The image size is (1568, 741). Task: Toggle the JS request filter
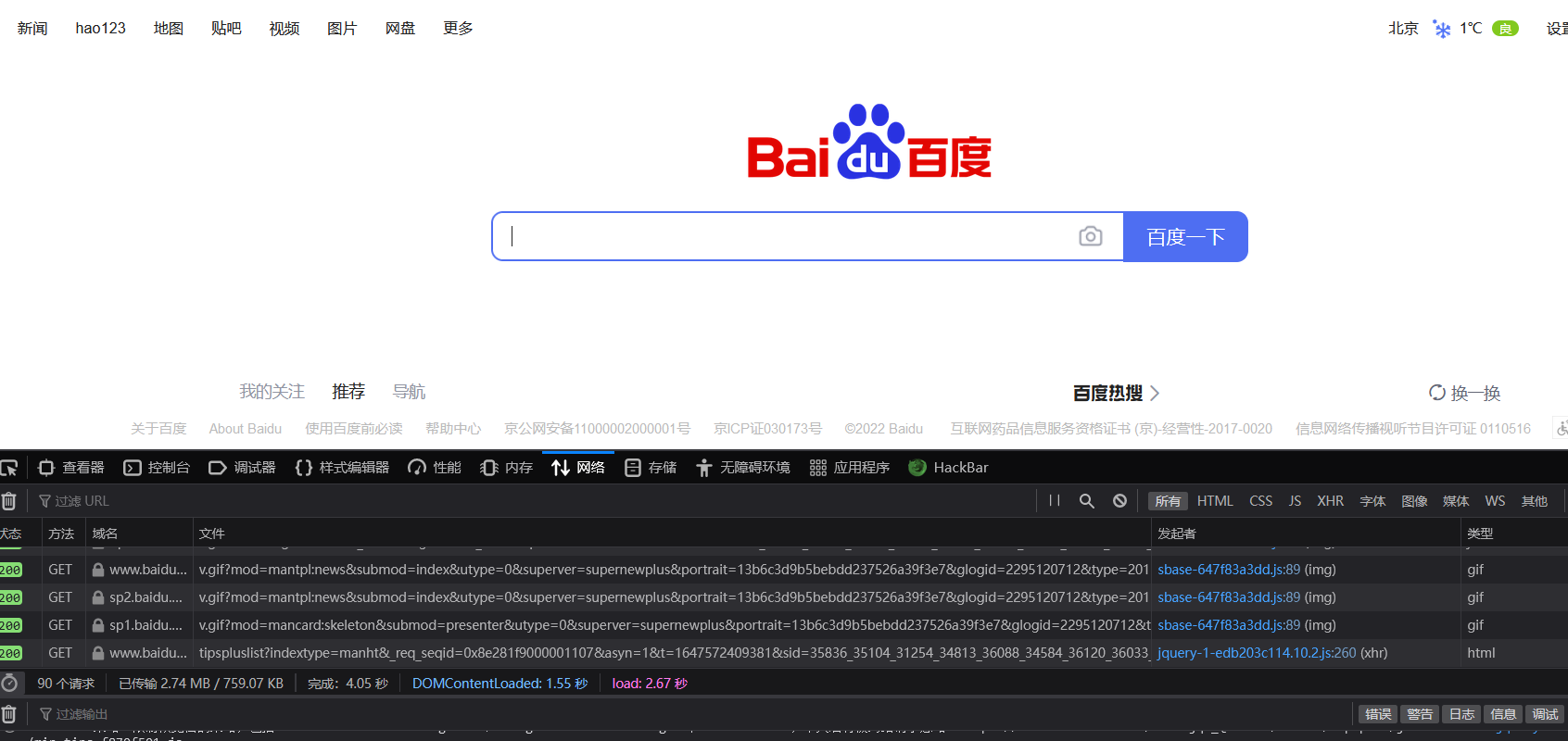pos(1295,501)
